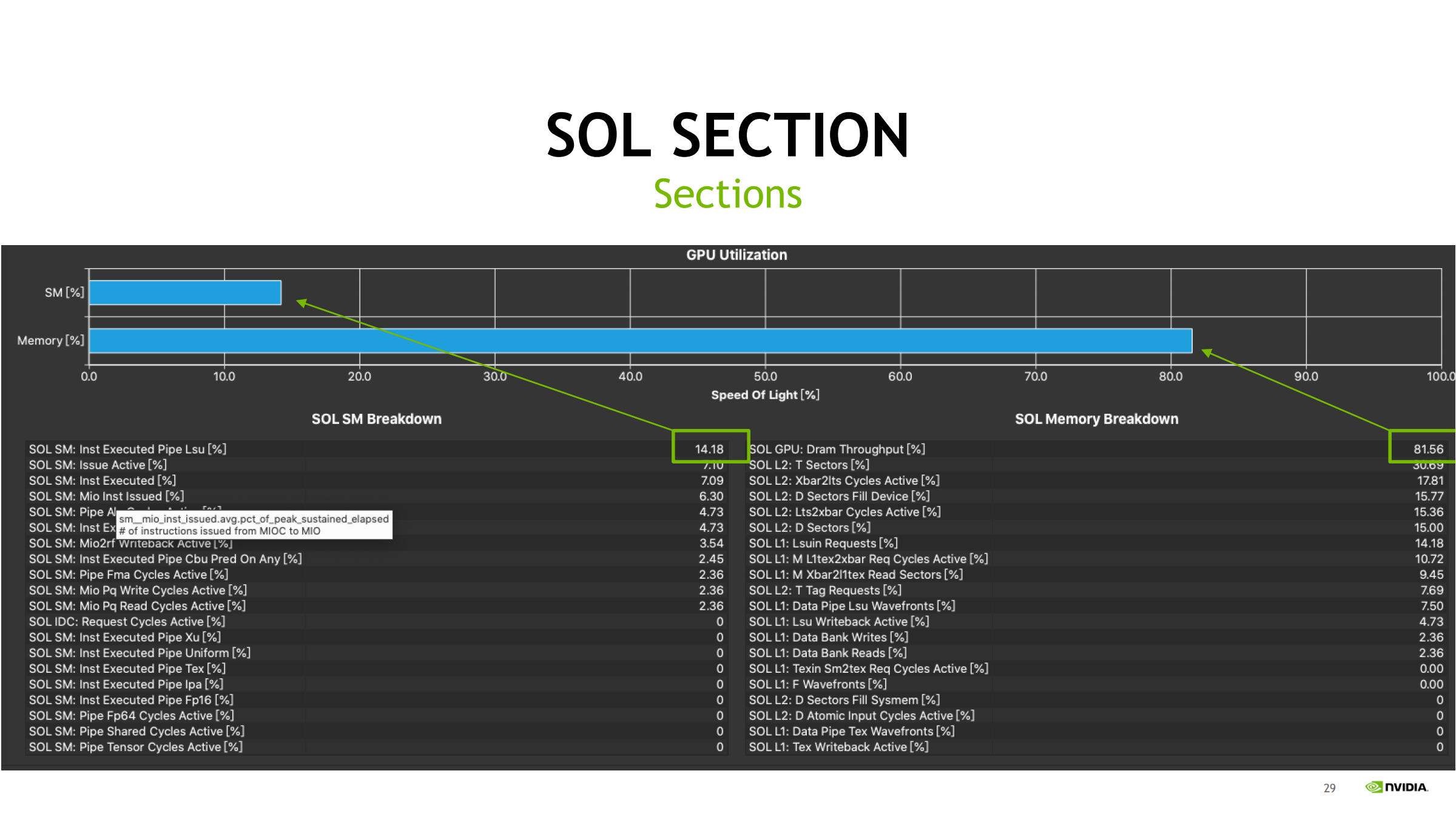Click the sm__mio_inst_issued tooltip popup
The height and width of the screenshot is (819, 1456).
coord(254,525)
